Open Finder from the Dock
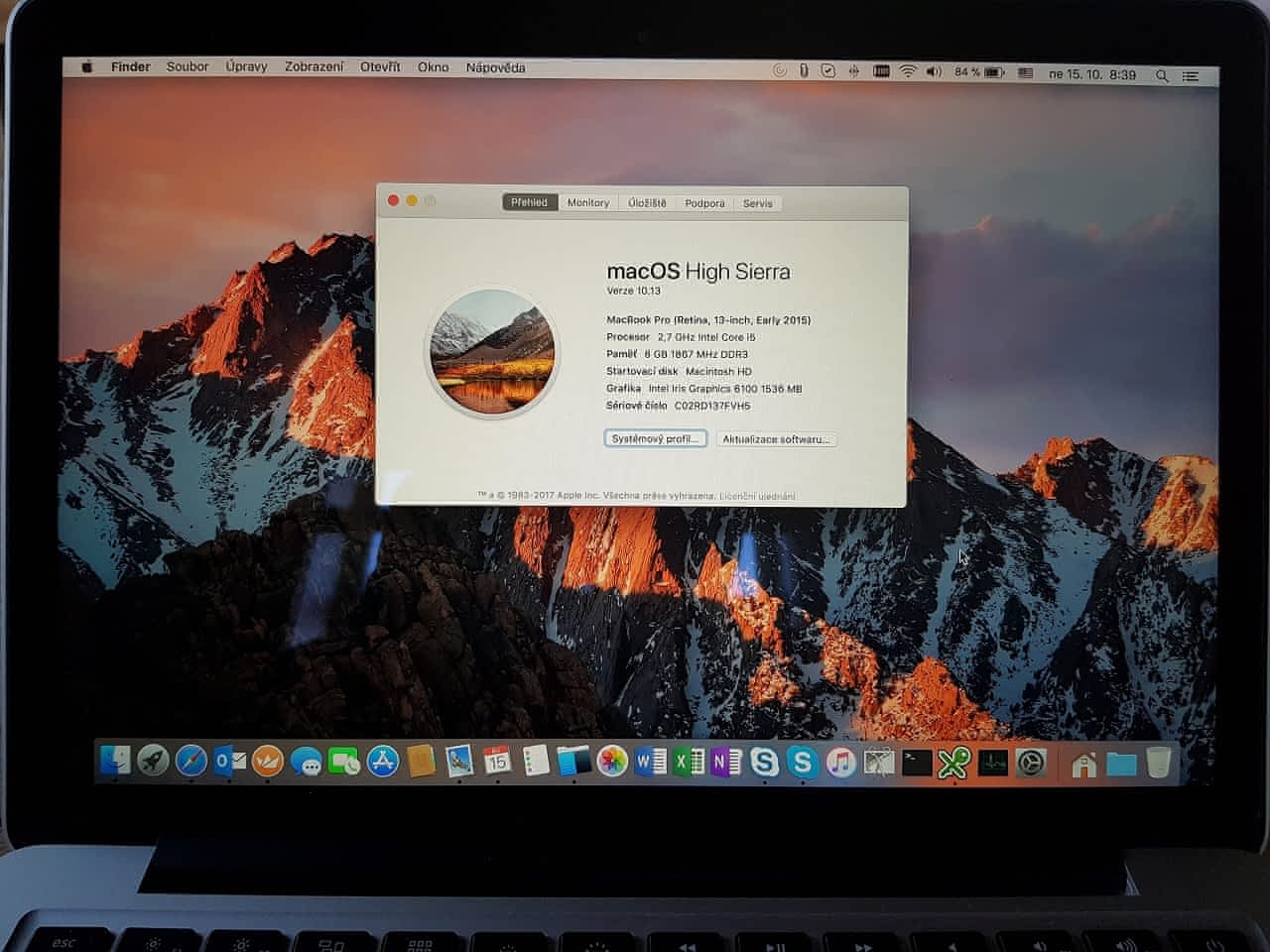 [x=115, y=761]
